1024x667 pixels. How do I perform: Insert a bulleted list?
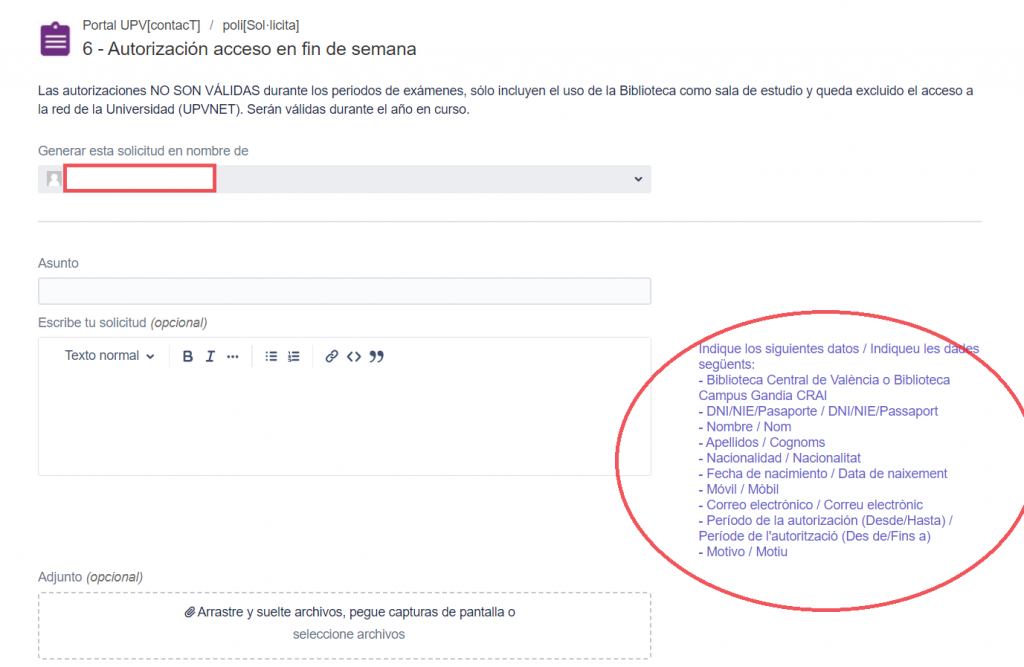[271, 357]
